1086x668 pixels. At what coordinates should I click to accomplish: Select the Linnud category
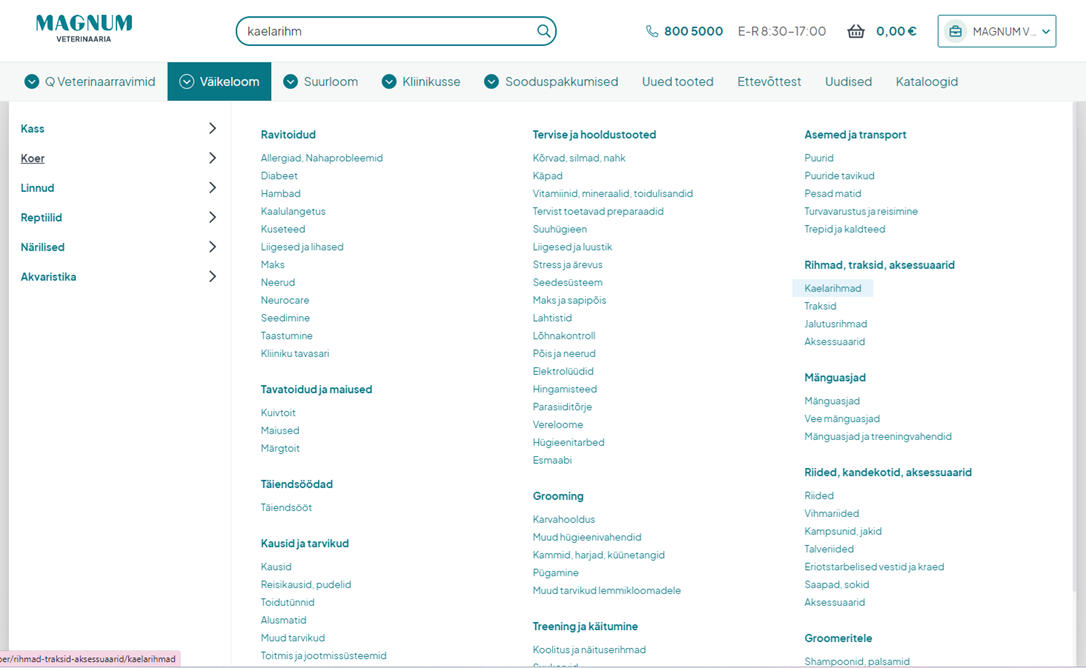pyautogui.click(x=37, y=188)
